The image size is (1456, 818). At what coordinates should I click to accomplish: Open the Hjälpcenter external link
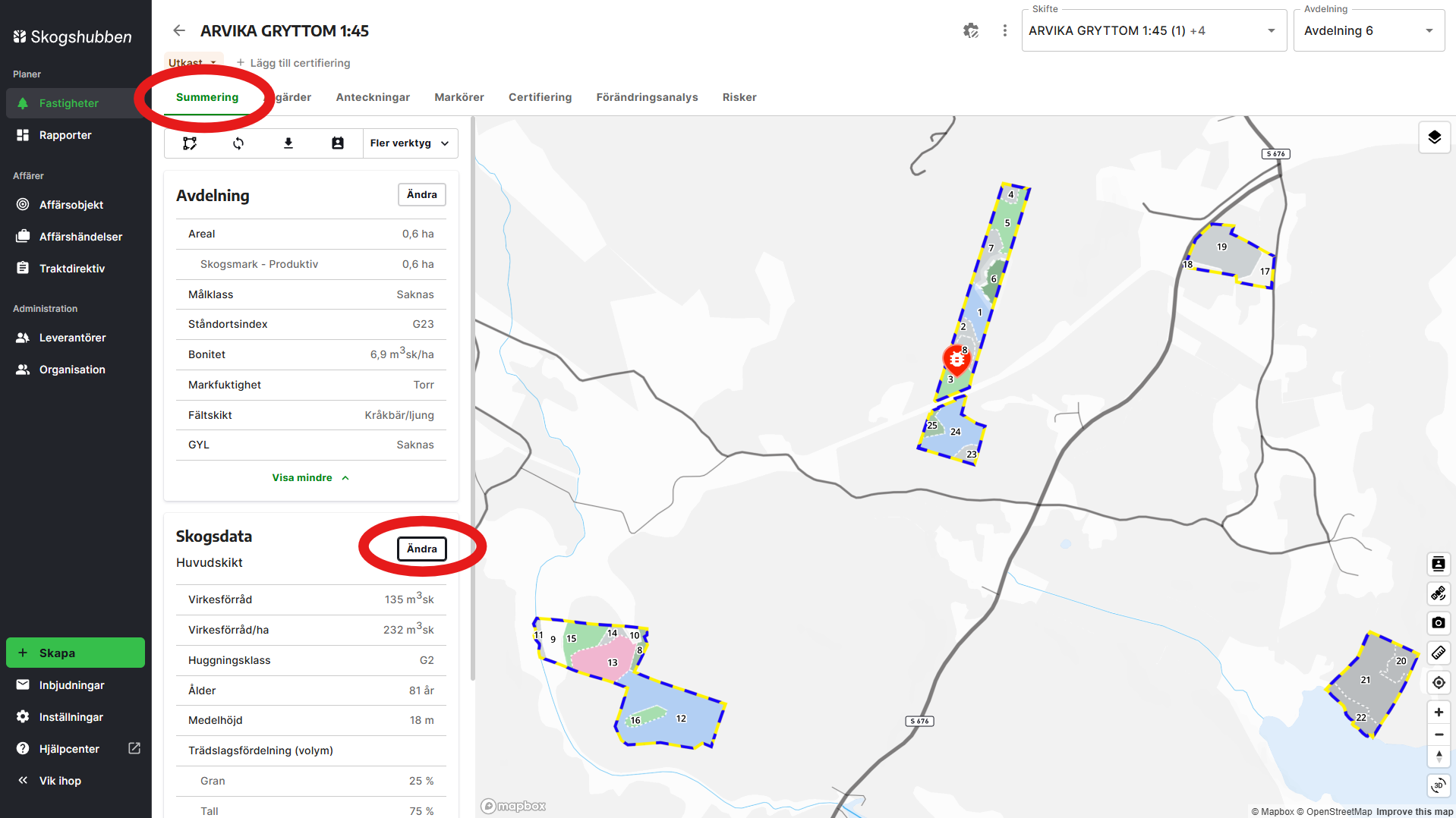(76, 749)
